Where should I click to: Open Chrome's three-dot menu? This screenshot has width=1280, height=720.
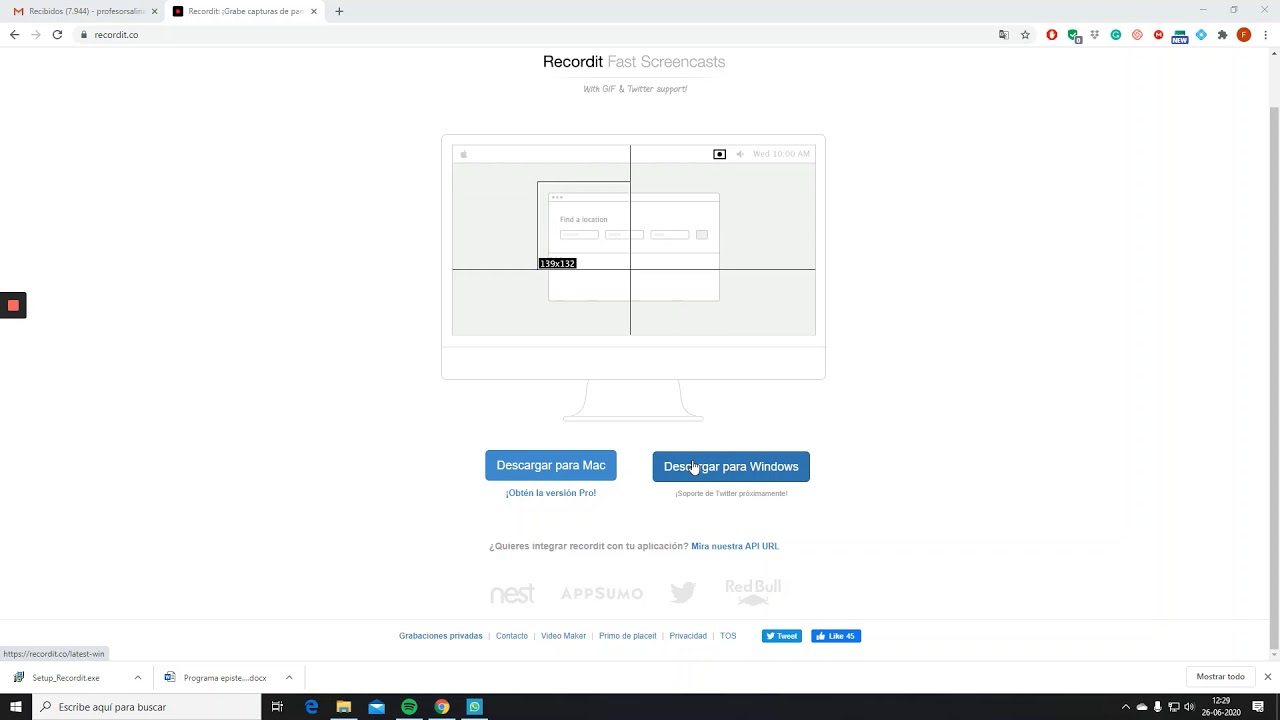[1265, 35]
